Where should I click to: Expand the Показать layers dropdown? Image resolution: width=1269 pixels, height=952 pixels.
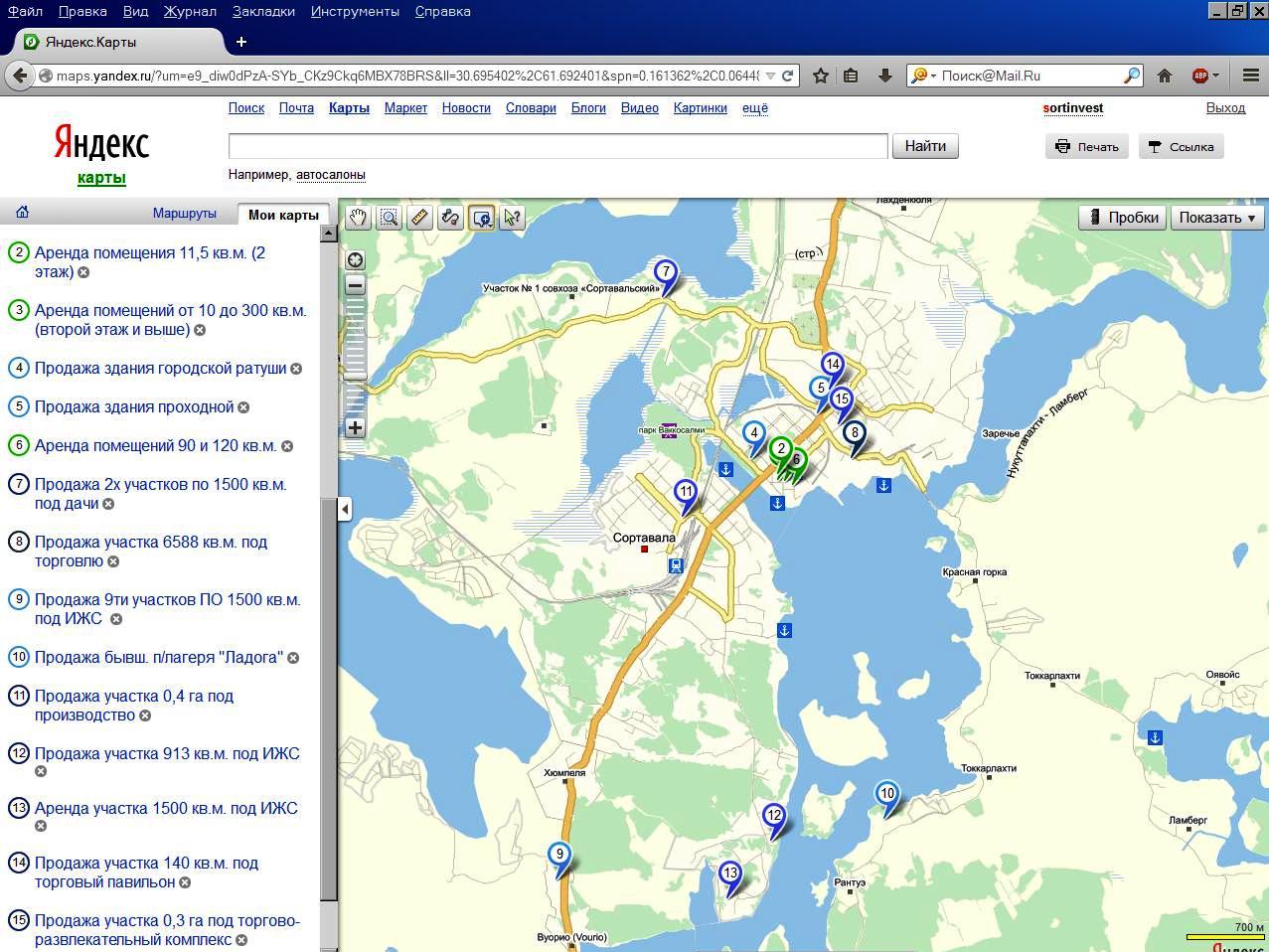tap(1217, 218)
